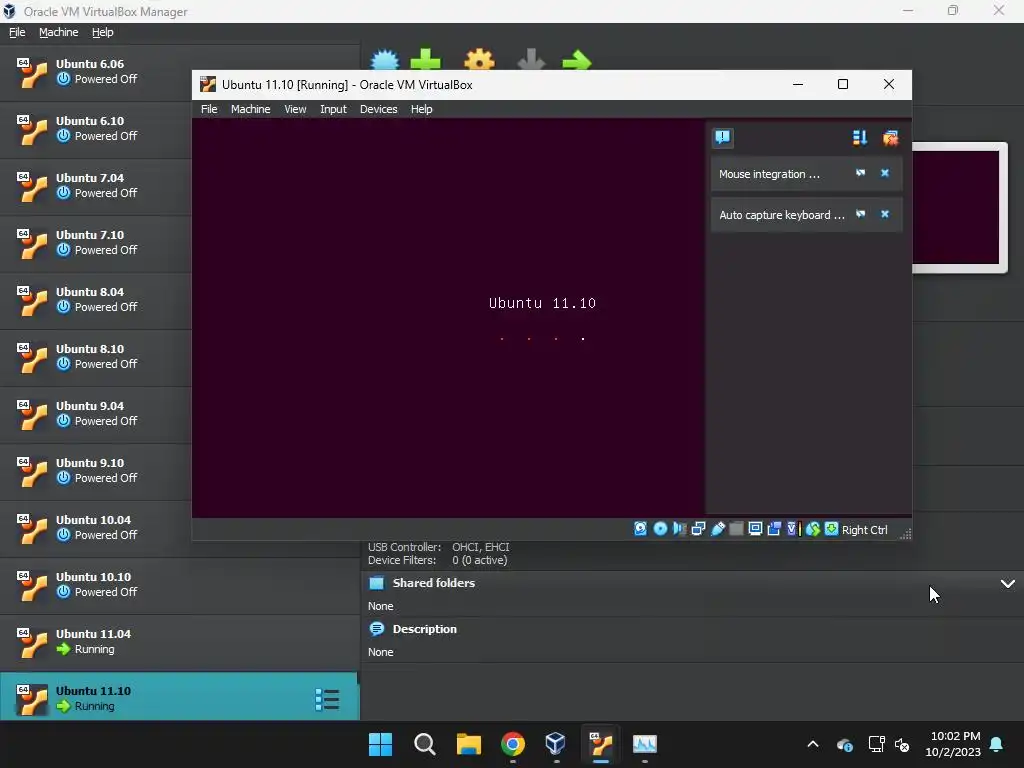Open the Manager Machine menu
Image resolution: width=1024 pixels, height=768 pixels.
click(58, 32)
